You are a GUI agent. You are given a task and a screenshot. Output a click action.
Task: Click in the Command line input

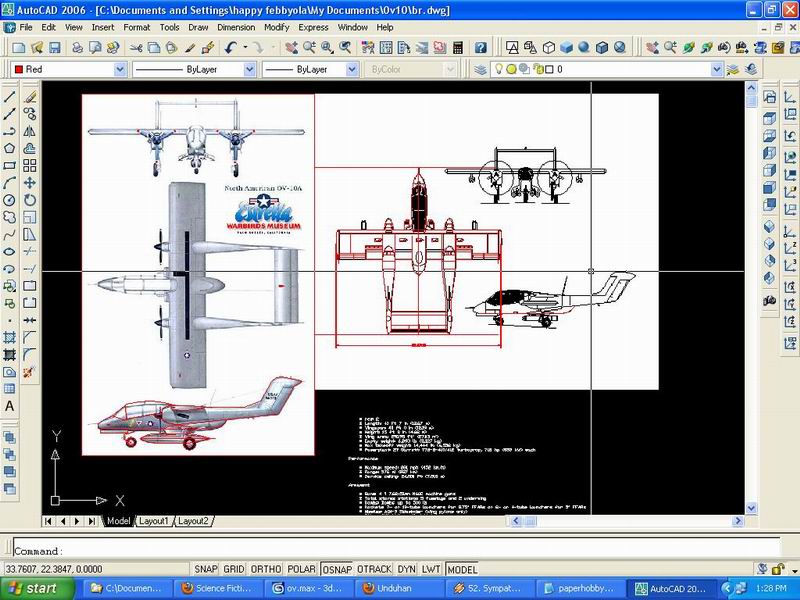pyautogui.click(x=396, y=551)
